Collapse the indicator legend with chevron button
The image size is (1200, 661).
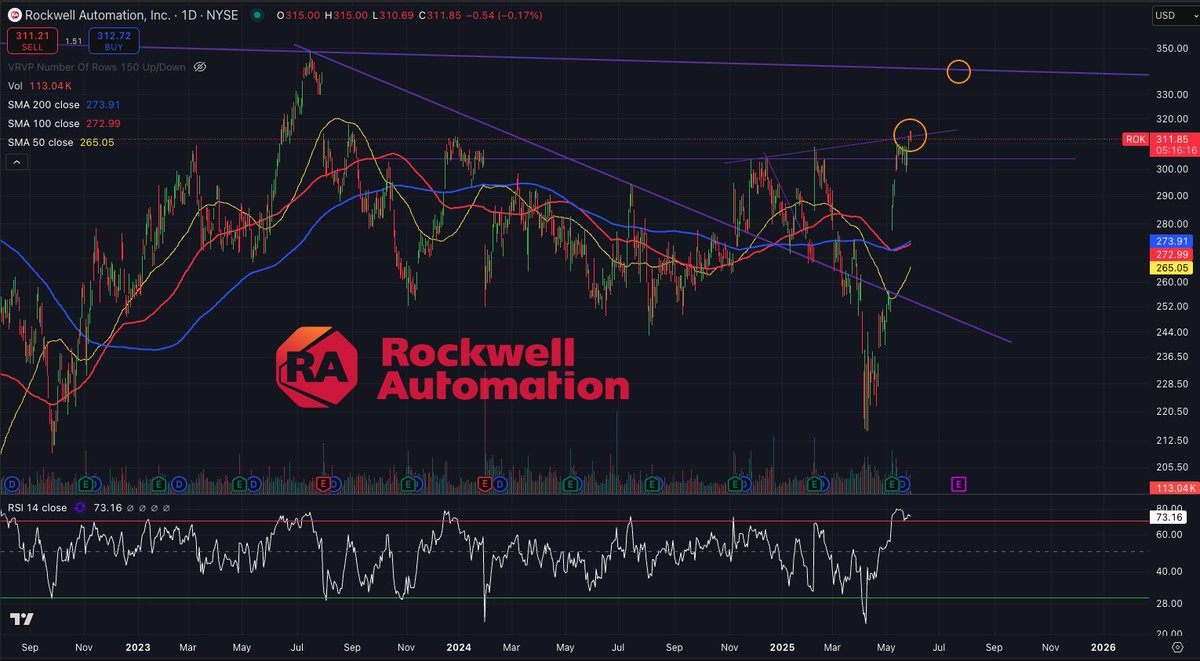pyautogui.click(x=16, y=162)
